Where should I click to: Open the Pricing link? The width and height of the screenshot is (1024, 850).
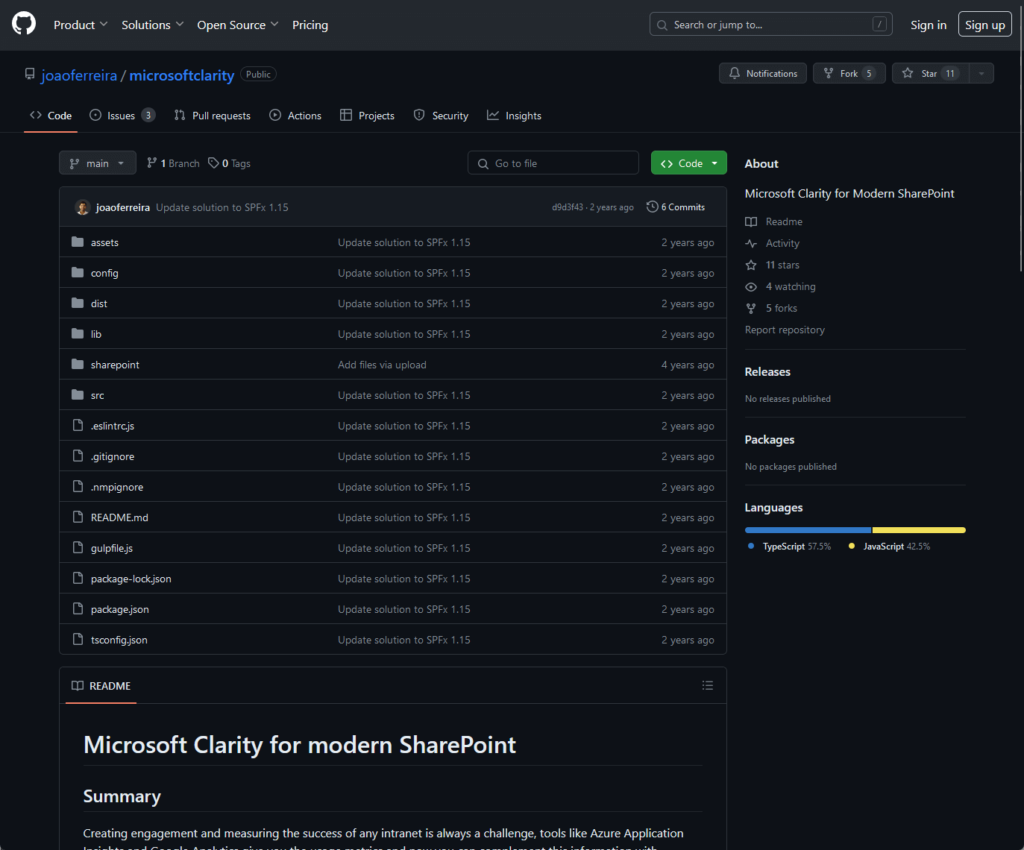310,25
